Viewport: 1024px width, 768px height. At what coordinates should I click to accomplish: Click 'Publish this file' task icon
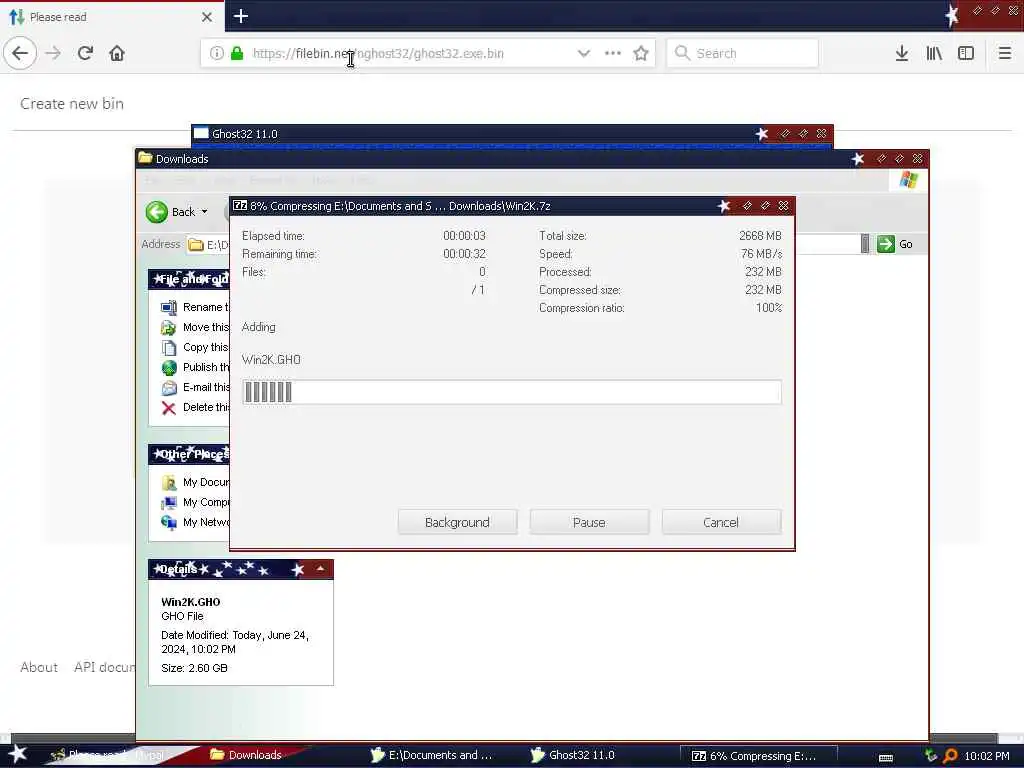(x=169, y=368)
